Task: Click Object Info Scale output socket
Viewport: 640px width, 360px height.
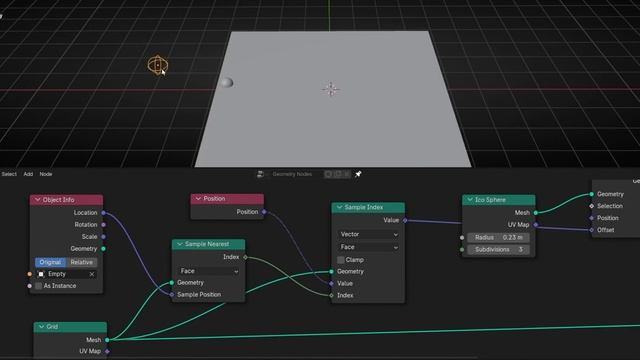Action: click(104, 237)
